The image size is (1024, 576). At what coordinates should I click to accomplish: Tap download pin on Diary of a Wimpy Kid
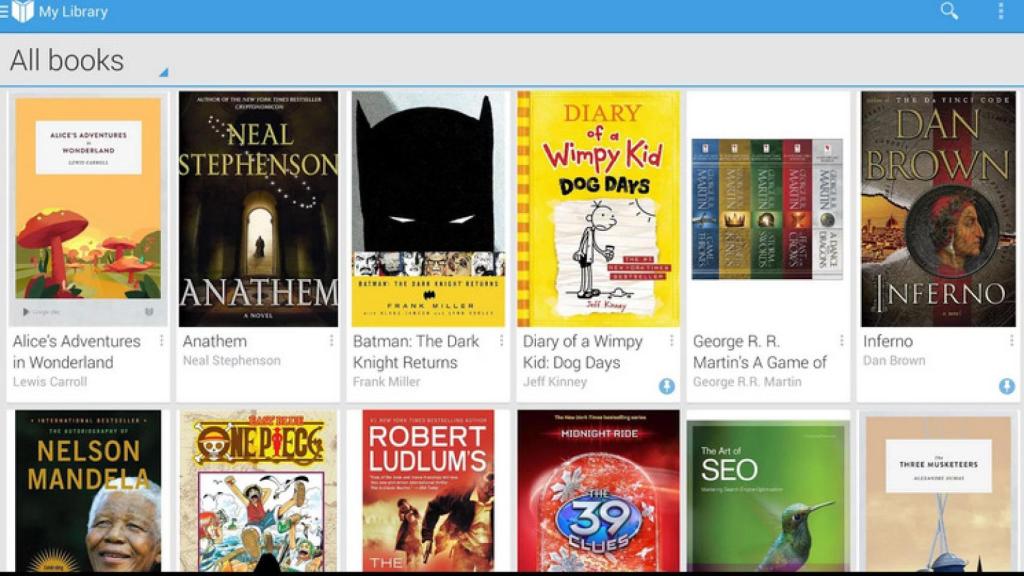666,386
